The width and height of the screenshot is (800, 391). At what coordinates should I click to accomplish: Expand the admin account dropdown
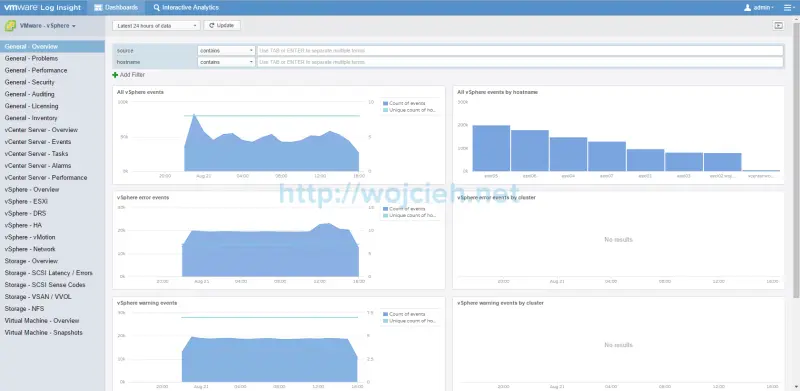[x=763, y=8]
